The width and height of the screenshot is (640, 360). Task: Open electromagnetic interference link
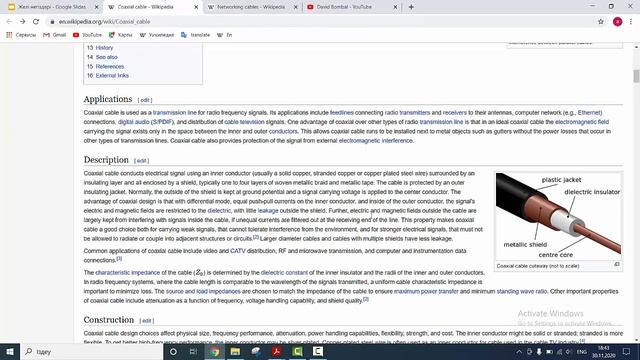point(376,141)
